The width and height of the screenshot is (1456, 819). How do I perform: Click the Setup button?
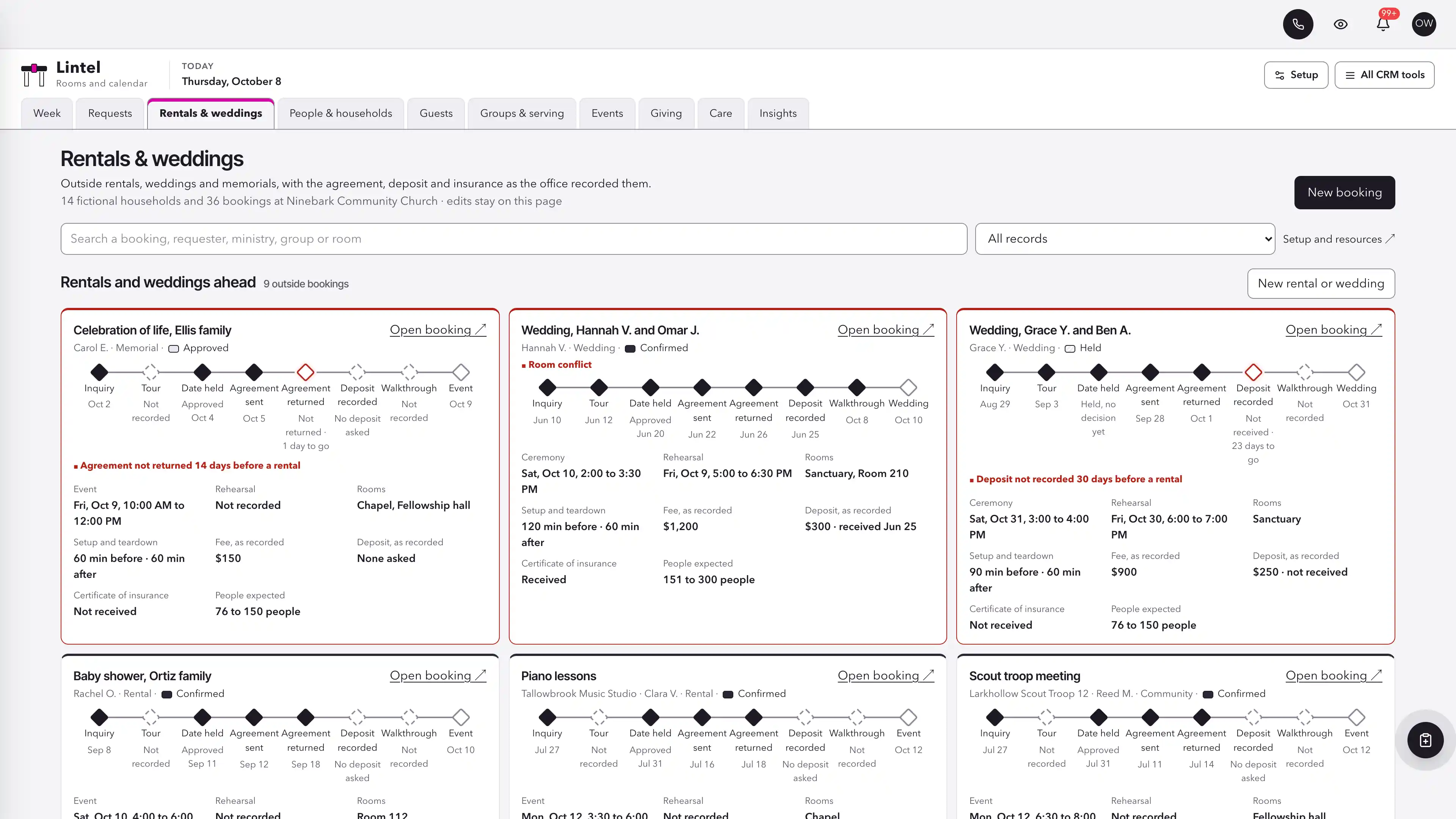click(1296, 75)
